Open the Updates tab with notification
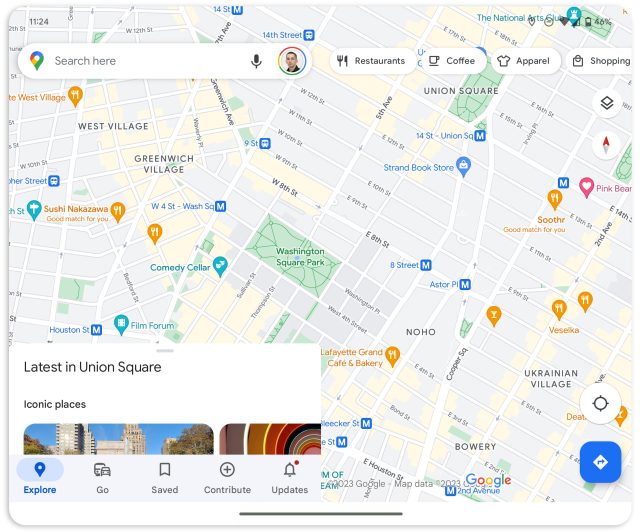This screenshot has height=532, width=640. click(x=290, y=478)
